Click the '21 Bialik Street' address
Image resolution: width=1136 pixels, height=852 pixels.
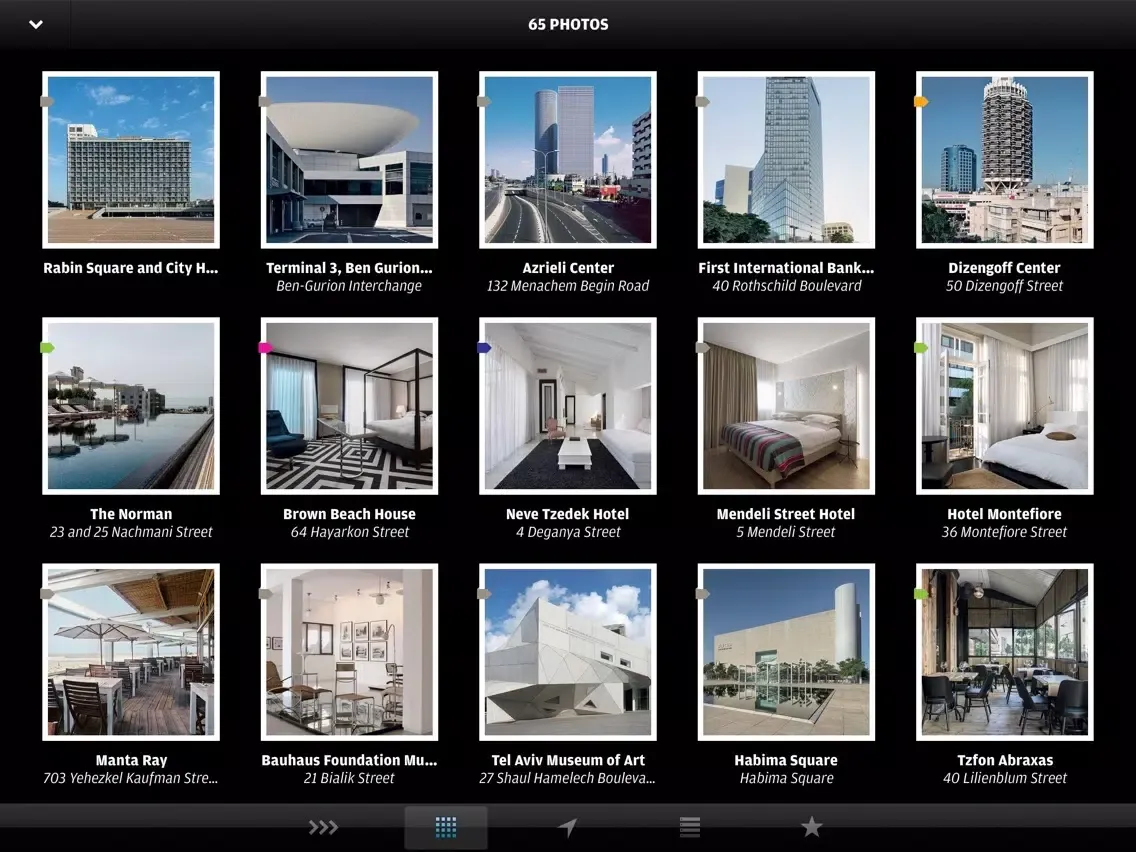349,779
